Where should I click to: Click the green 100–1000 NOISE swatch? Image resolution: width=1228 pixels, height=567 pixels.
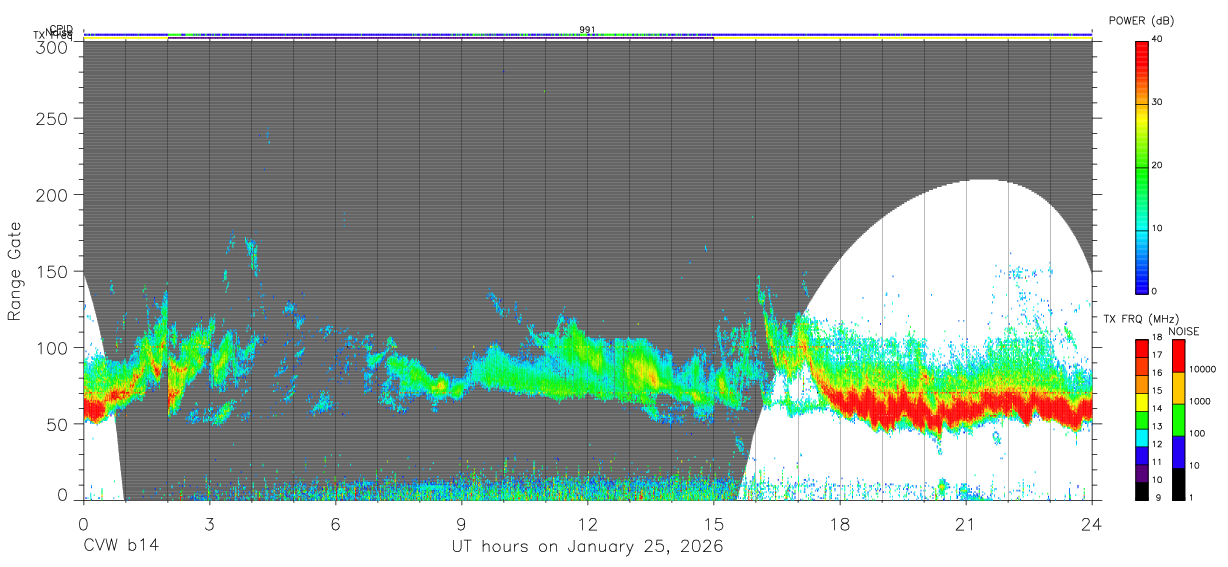tap(1177, 419)
